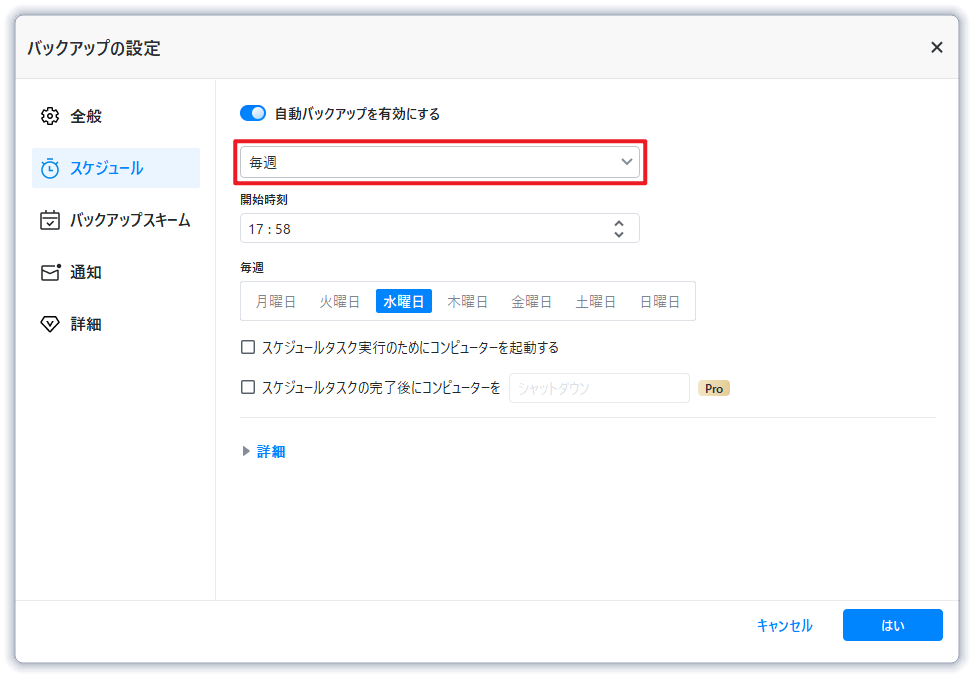
Task: Click the Pro badge
Action: coord(714,388)
